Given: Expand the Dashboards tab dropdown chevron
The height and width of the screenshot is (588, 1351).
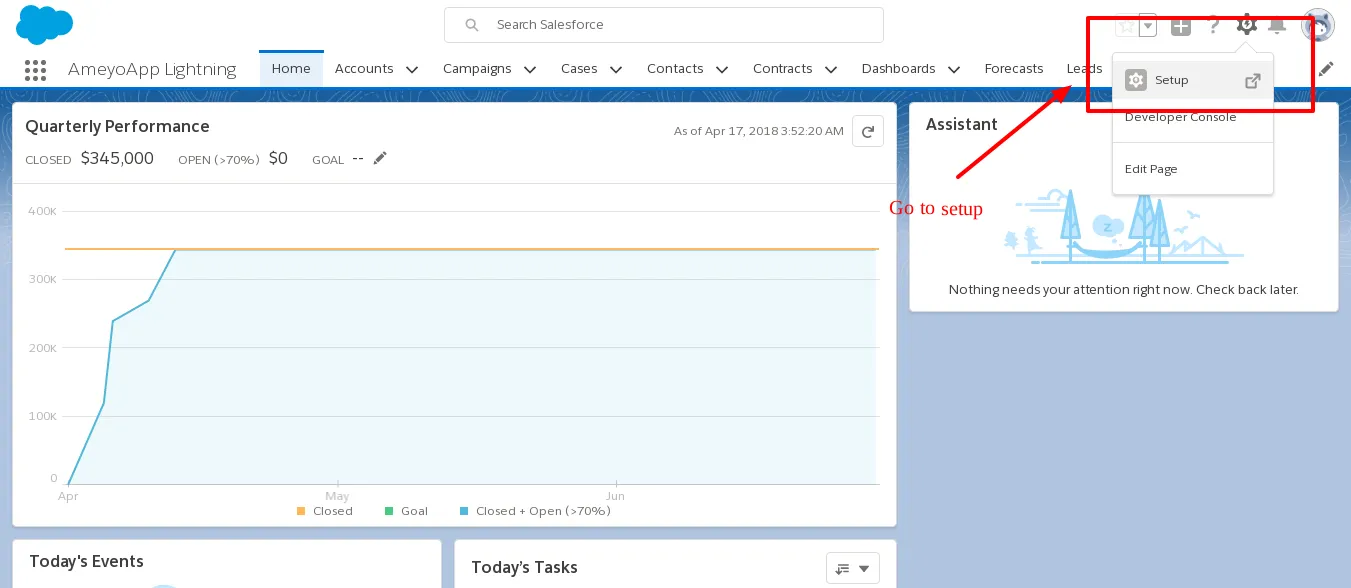Looking at the screenshot, I should click(x=954, y=69).
